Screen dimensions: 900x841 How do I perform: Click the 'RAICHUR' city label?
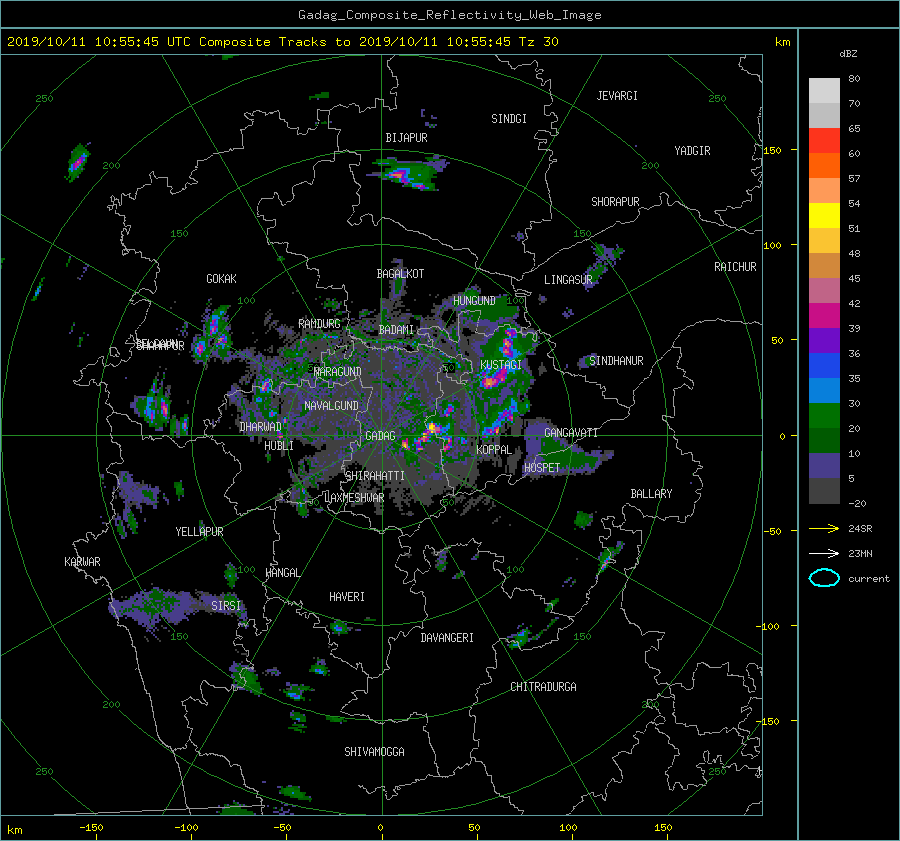click(x=735, y=267)
